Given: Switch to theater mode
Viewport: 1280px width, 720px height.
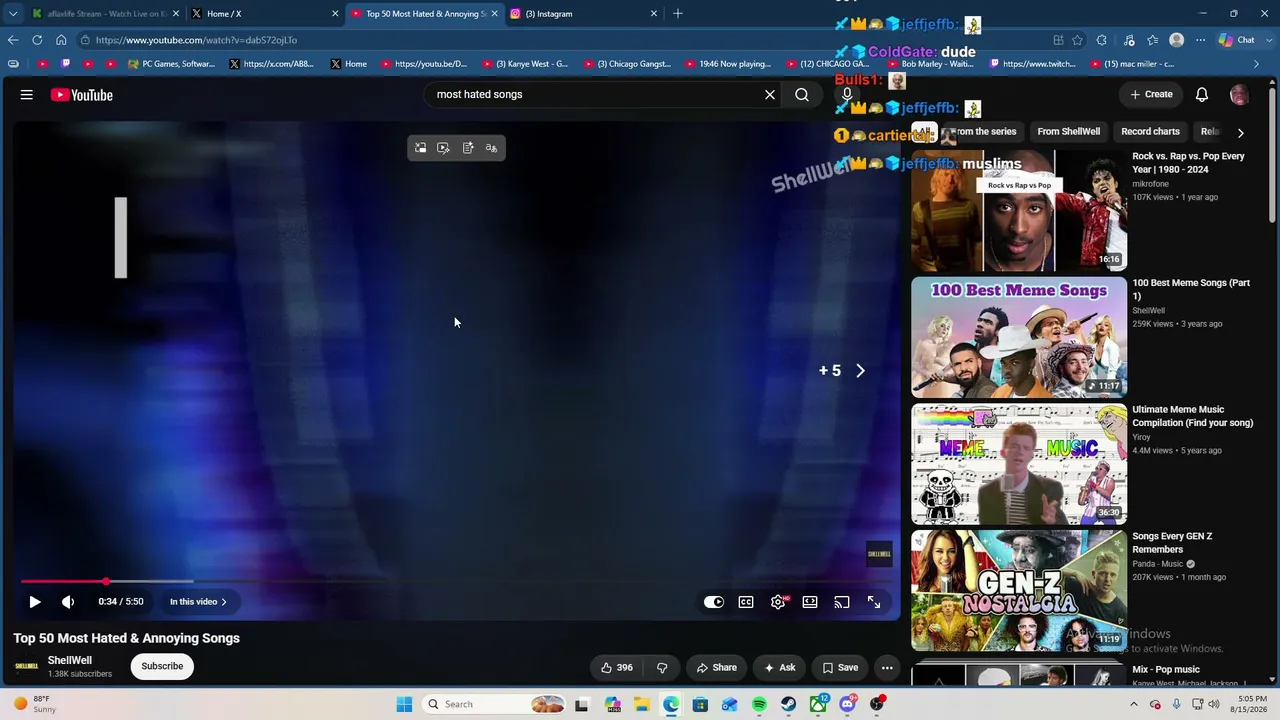Looking at the screenshot, I should [x=810, y=602].
